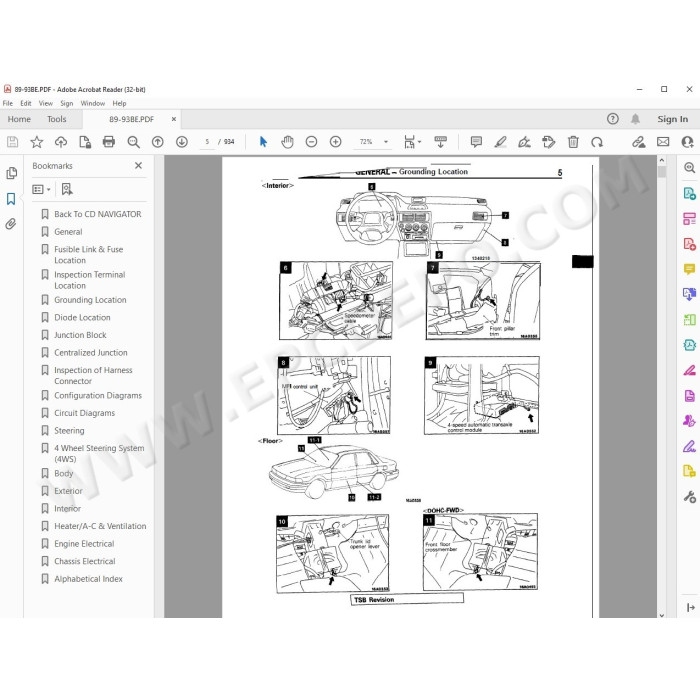Open the Fusible Link & Fuse Location bookmark

[88, 254]
